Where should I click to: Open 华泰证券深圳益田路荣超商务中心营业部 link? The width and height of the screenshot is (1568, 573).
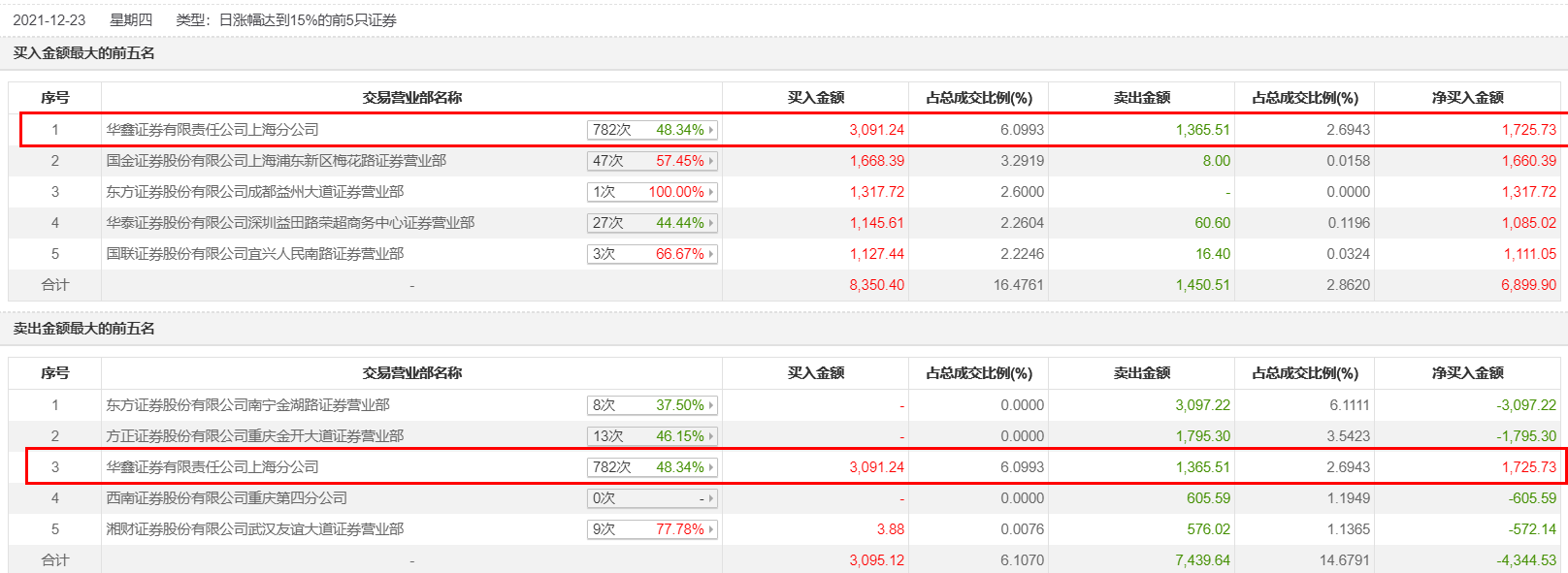(290, 223)
